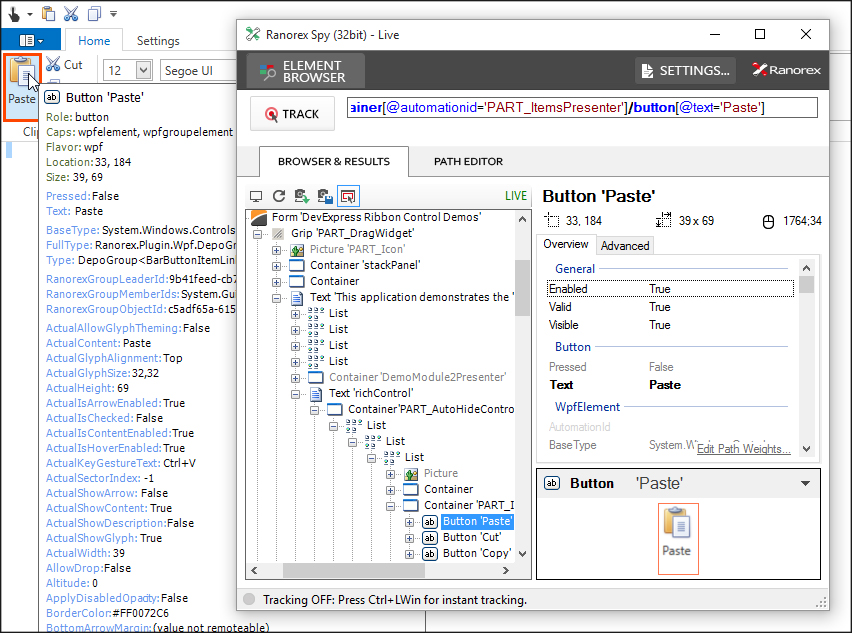
Task: Select the Enabled property row
Action: tap(670, 289)
